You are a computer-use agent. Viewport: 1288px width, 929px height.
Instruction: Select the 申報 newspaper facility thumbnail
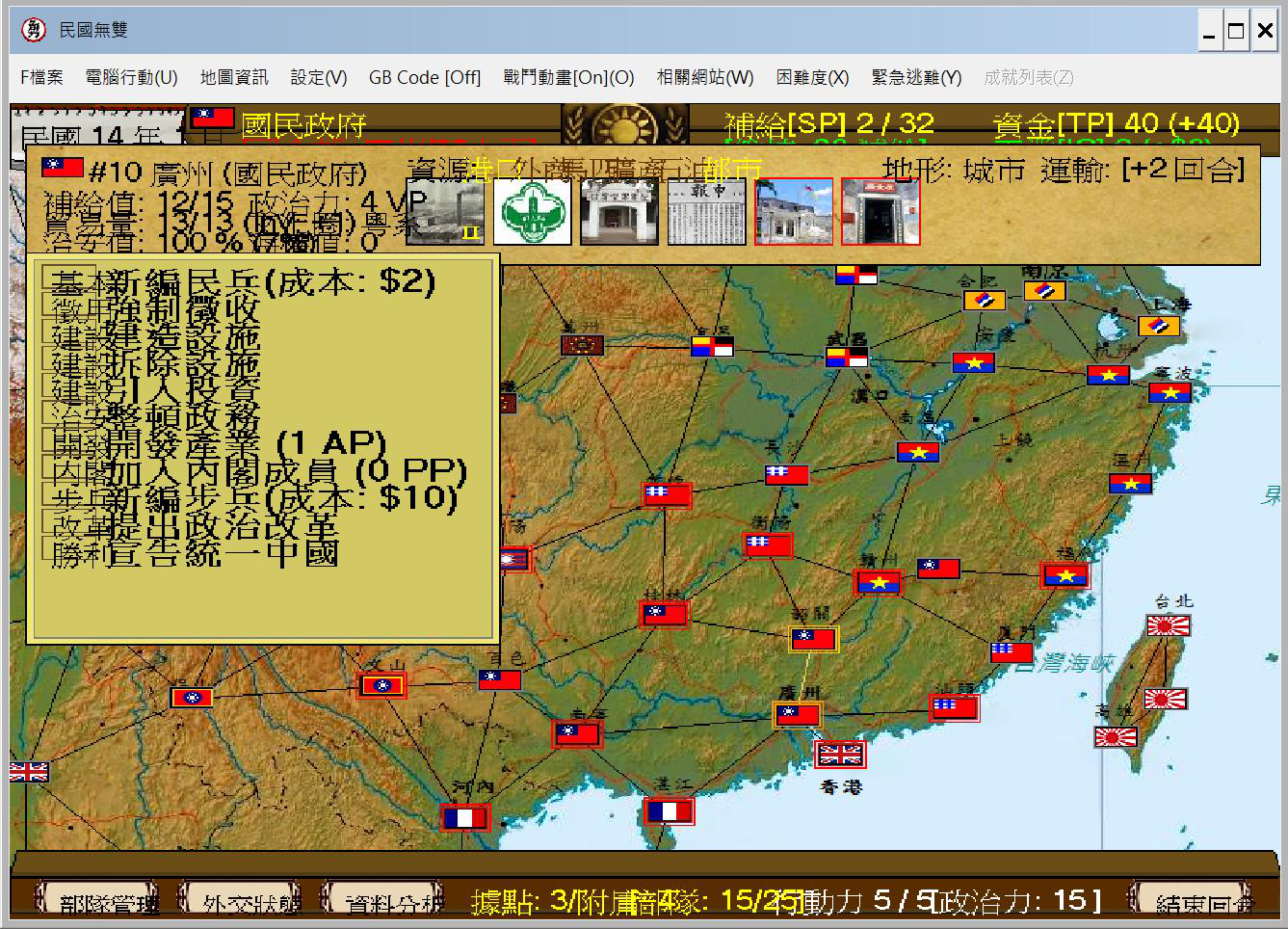pos(706,211)
